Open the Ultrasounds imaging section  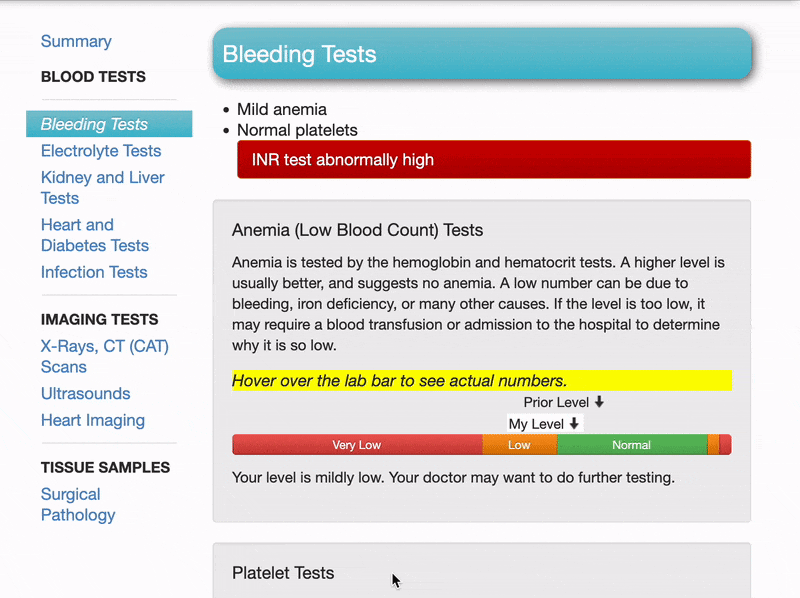point(86,394)
